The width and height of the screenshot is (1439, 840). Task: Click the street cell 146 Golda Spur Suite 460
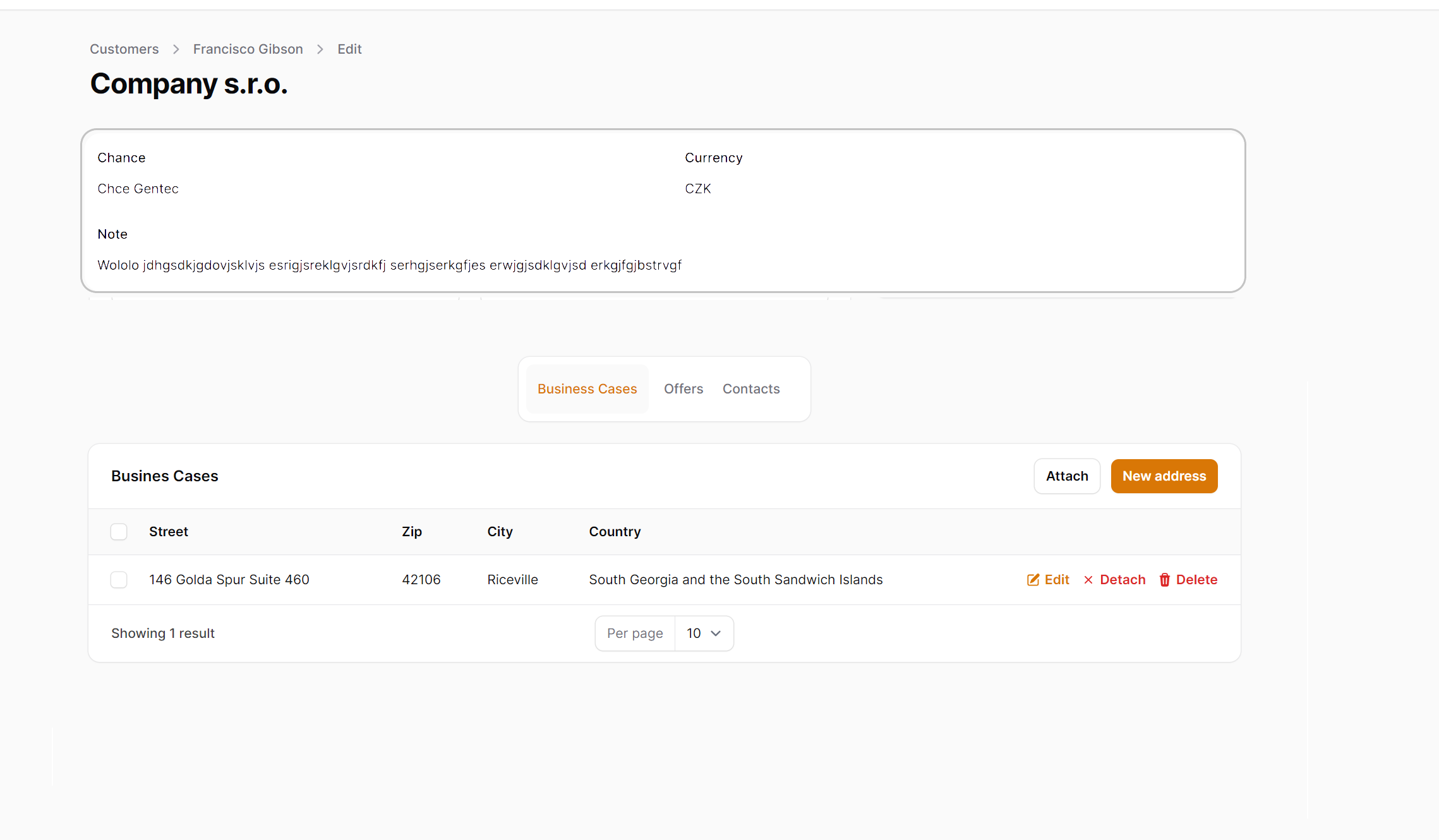point(229,580)
